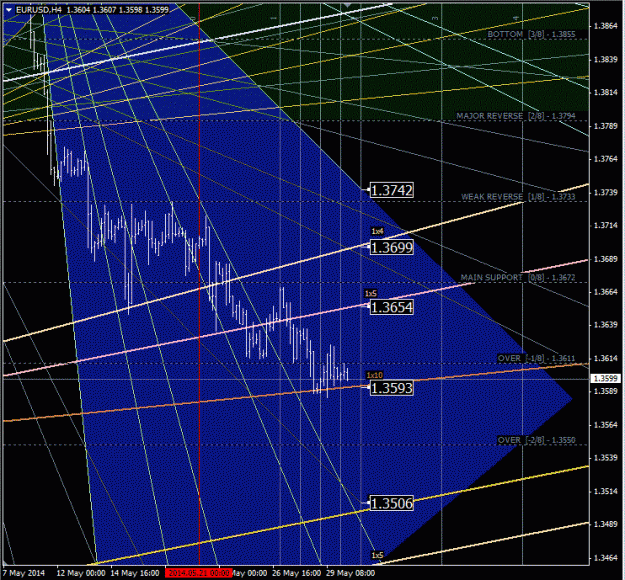The image size is (625, 580).
Task: Click the 12 May 00:00 time label
Action: 81,573
